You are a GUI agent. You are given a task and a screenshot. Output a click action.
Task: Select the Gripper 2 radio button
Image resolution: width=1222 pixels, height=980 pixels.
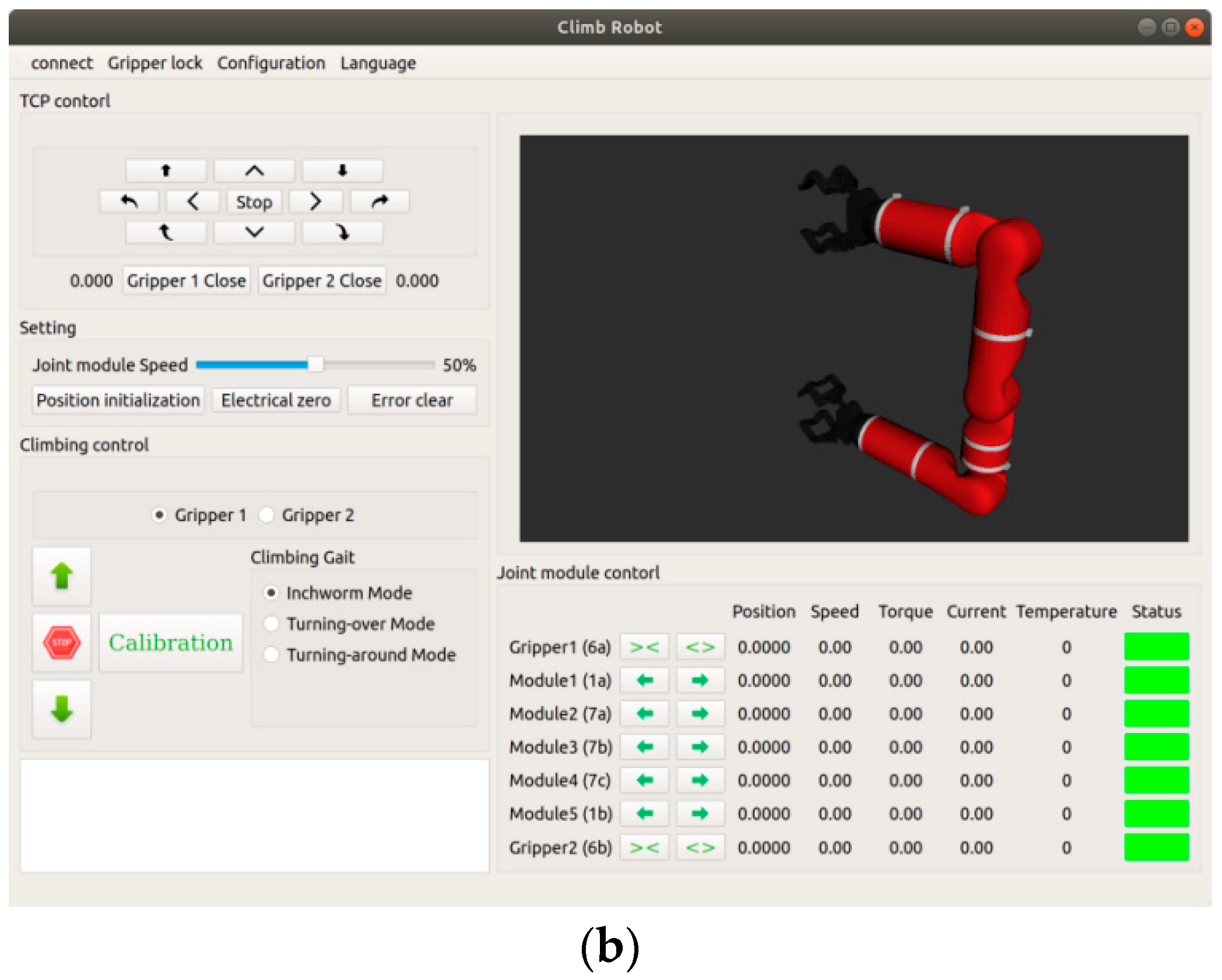(x=267, y=515)
